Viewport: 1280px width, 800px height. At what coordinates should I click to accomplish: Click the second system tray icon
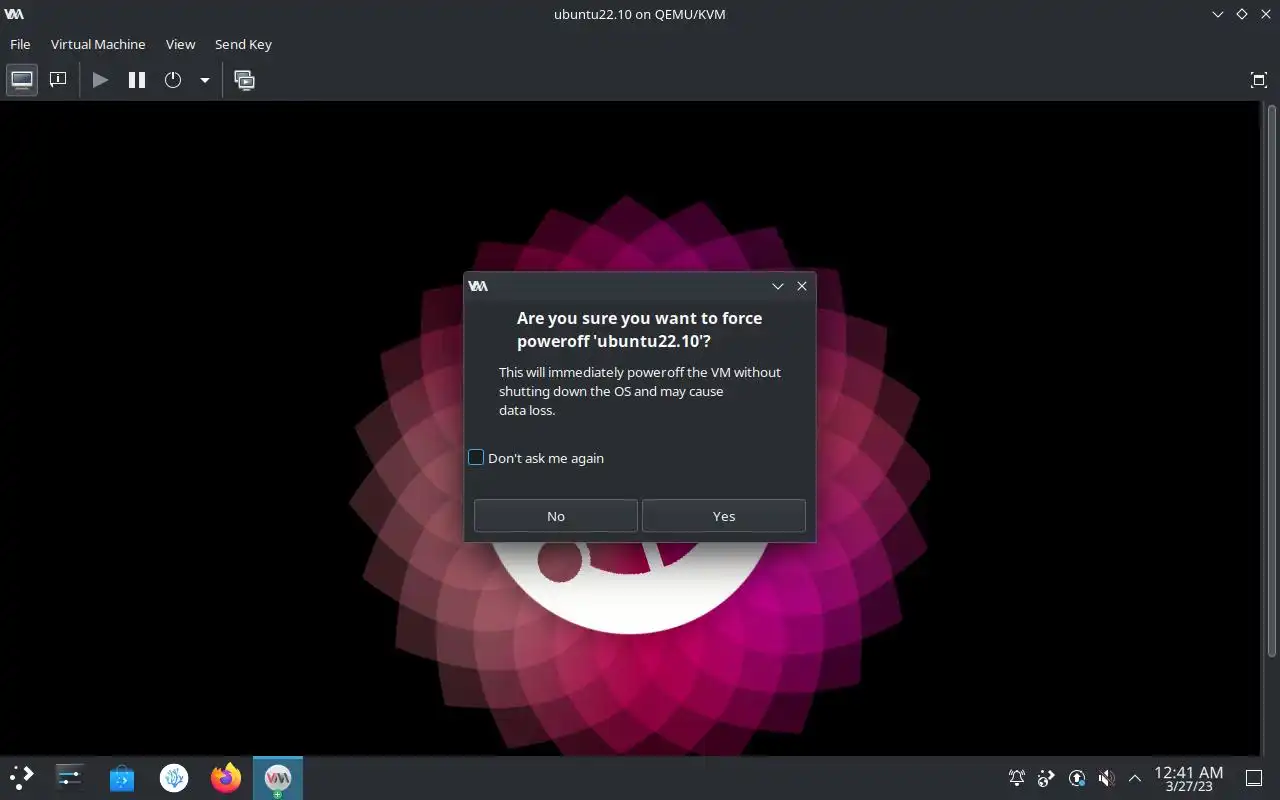[1047, 777]
